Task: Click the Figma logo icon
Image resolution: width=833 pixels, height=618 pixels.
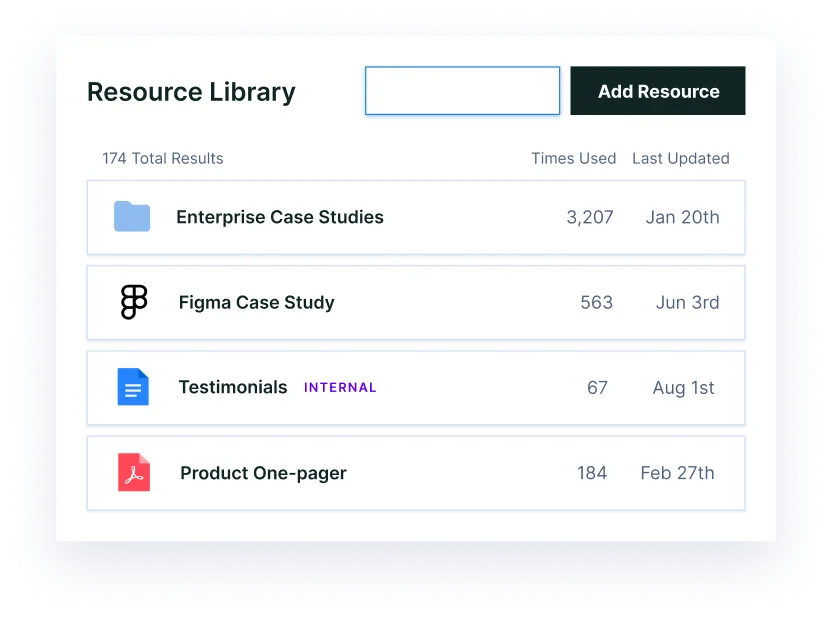Action: [x=134, y=302]
